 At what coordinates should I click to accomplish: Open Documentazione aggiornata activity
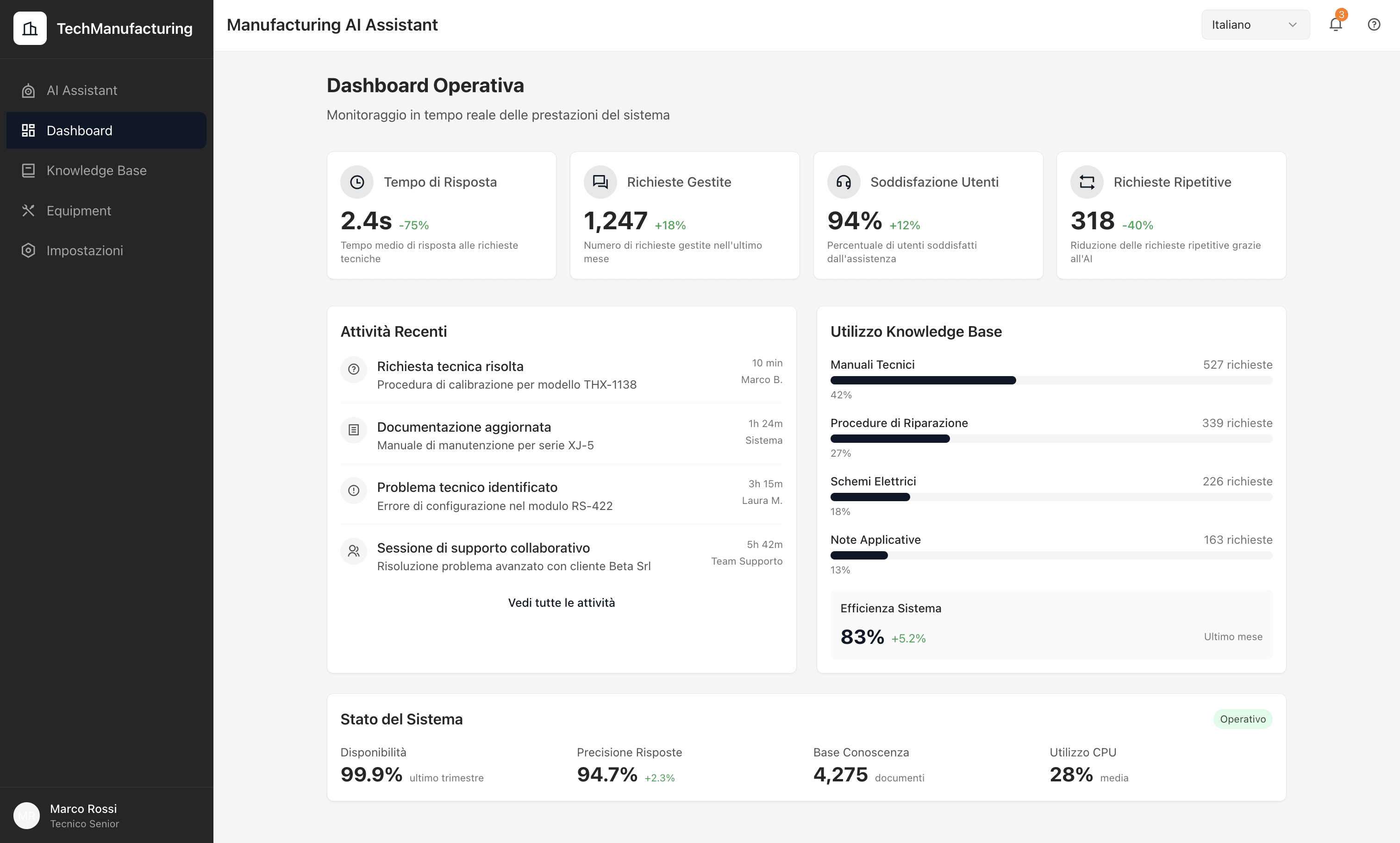(562, 436)
